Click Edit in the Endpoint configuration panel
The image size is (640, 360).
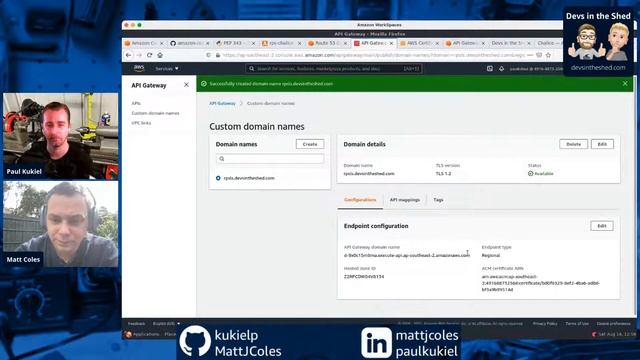tap(602, 226)
